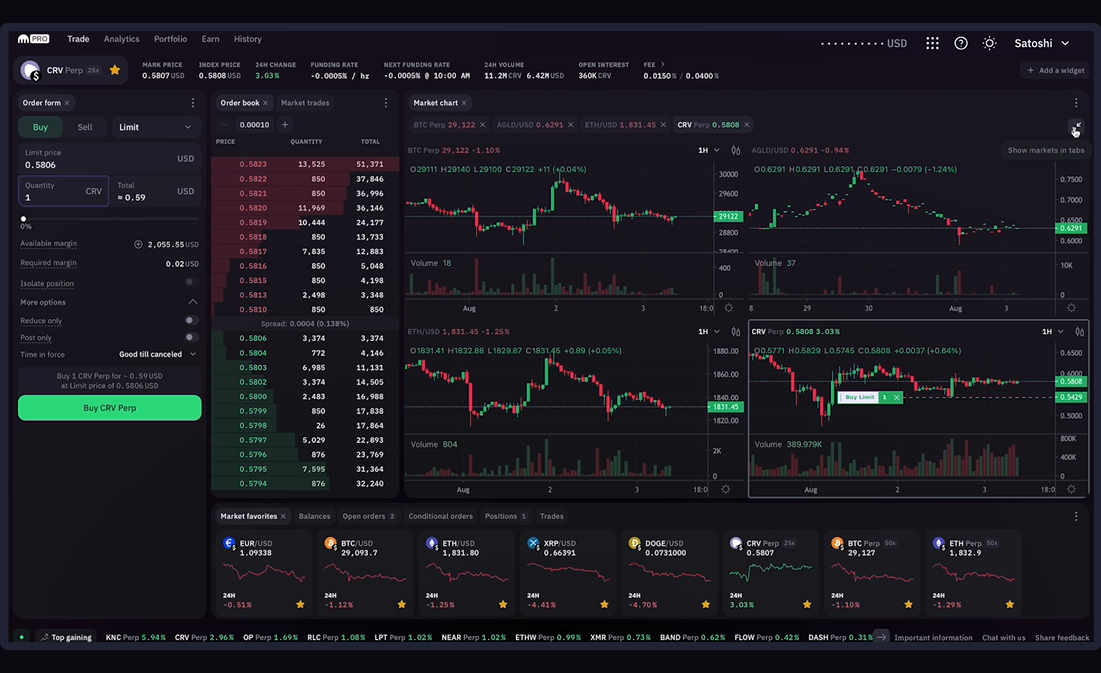Open the Earn menu
The height and width of the screenshot is (673, 1101).
210,39
